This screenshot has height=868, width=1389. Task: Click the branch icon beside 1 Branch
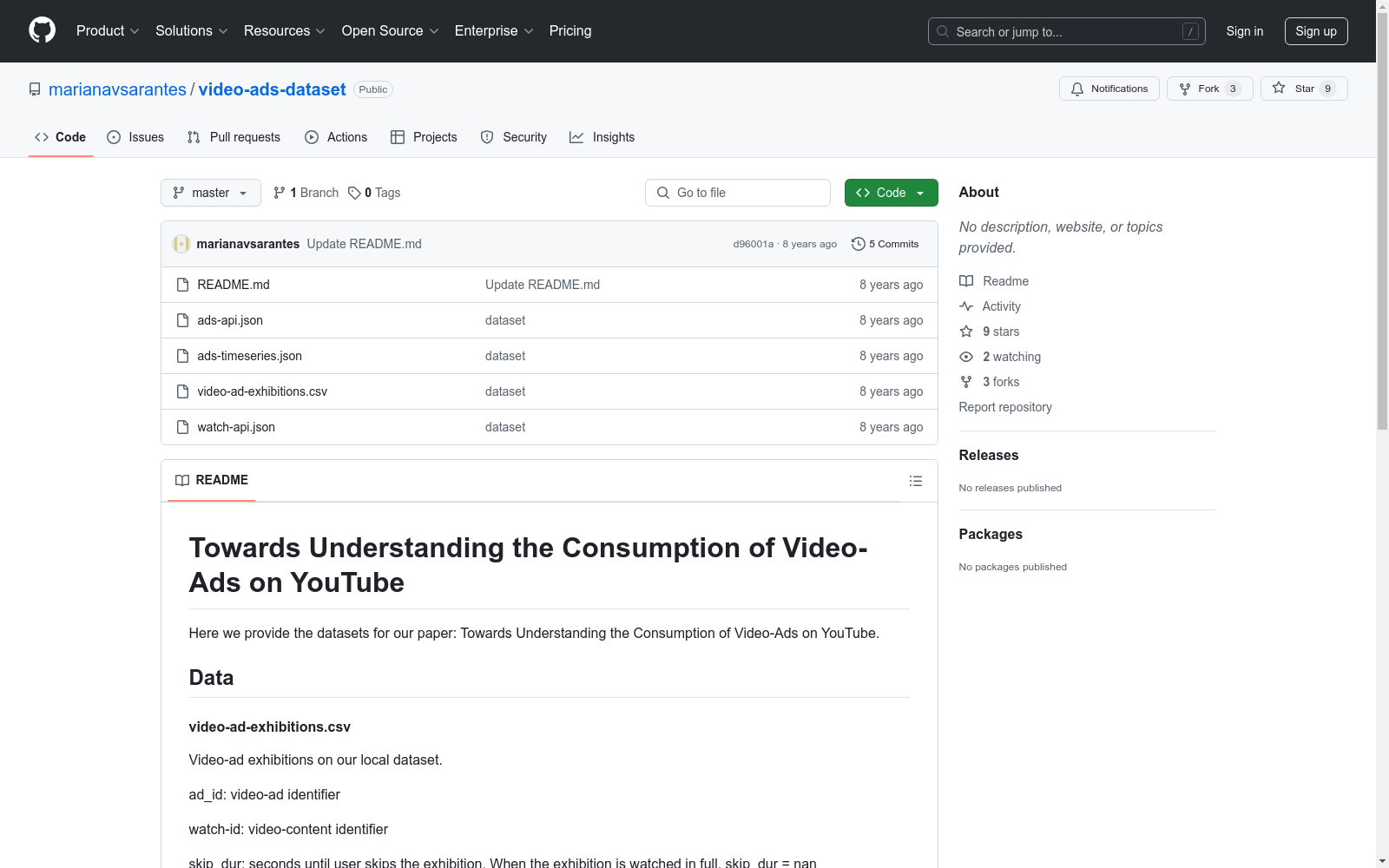(280, 193)
